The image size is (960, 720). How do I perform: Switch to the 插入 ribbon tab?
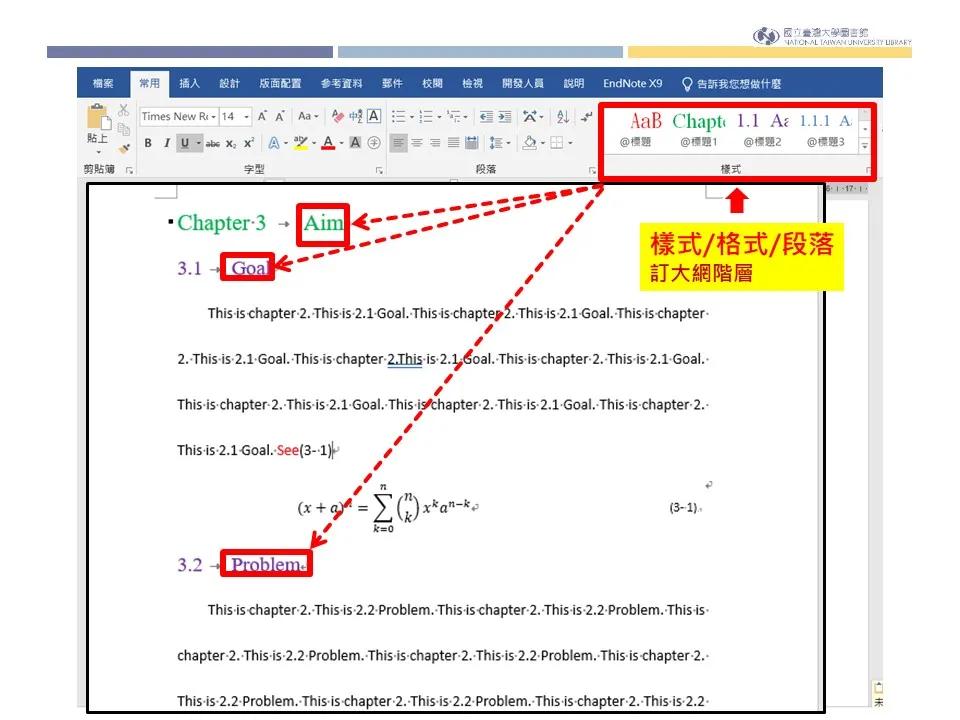tap(189, 84)
